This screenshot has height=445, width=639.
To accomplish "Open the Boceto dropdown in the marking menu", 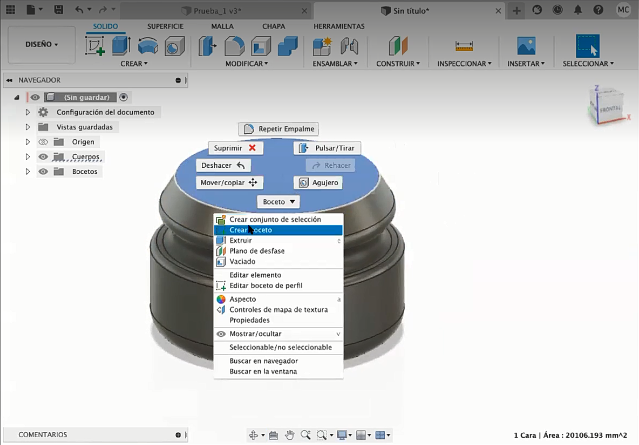I will pyautogui.click(x=279, y=201).
